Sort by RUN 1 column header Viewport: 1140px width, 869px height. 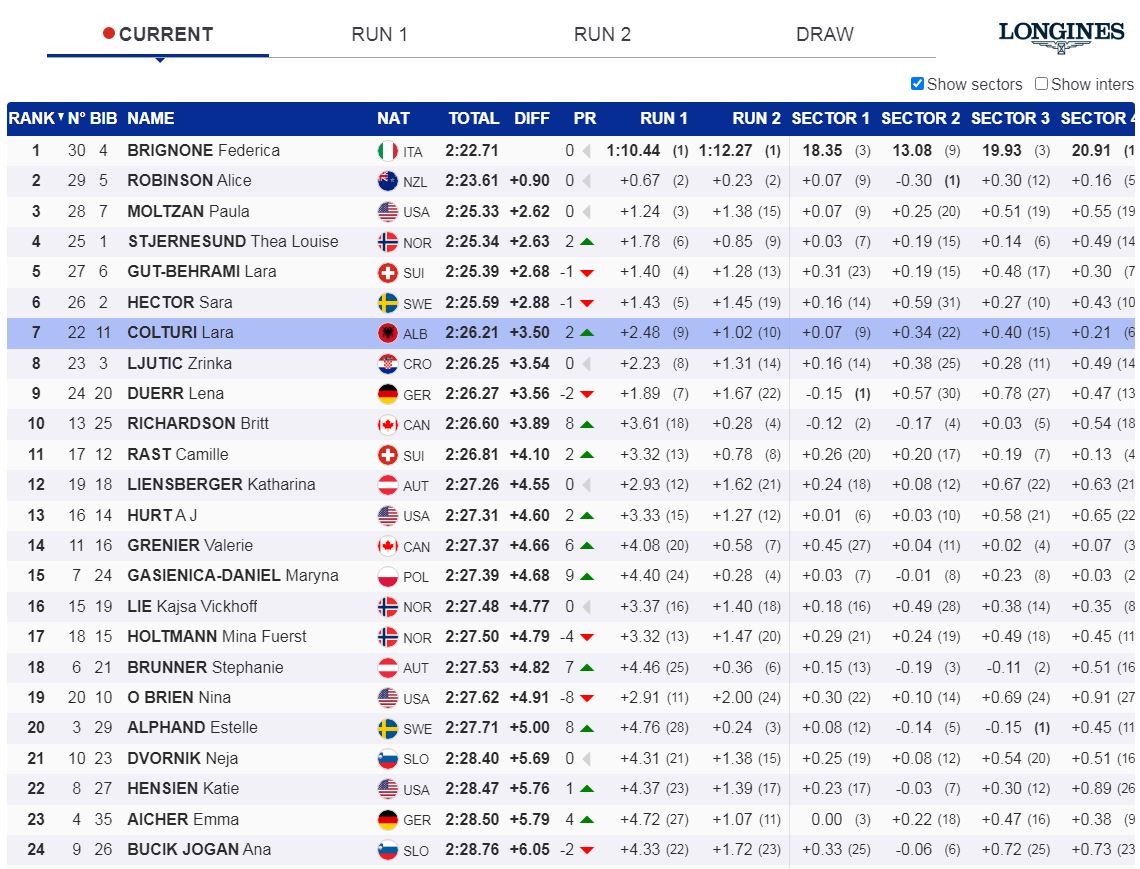point(664,118)
